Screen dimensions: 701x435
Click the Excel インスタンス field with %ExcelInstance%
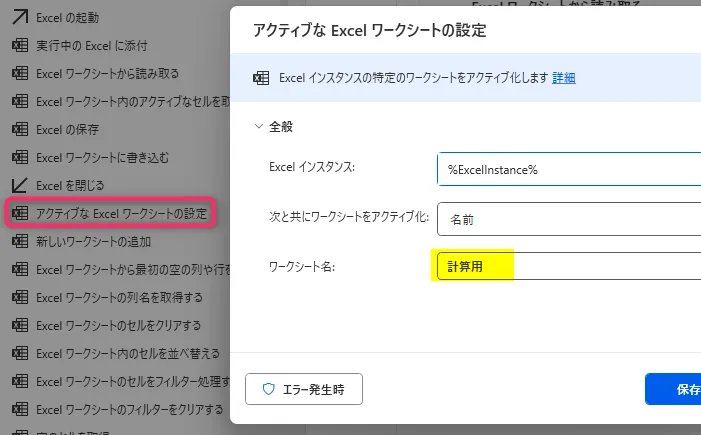coord(568,169)
